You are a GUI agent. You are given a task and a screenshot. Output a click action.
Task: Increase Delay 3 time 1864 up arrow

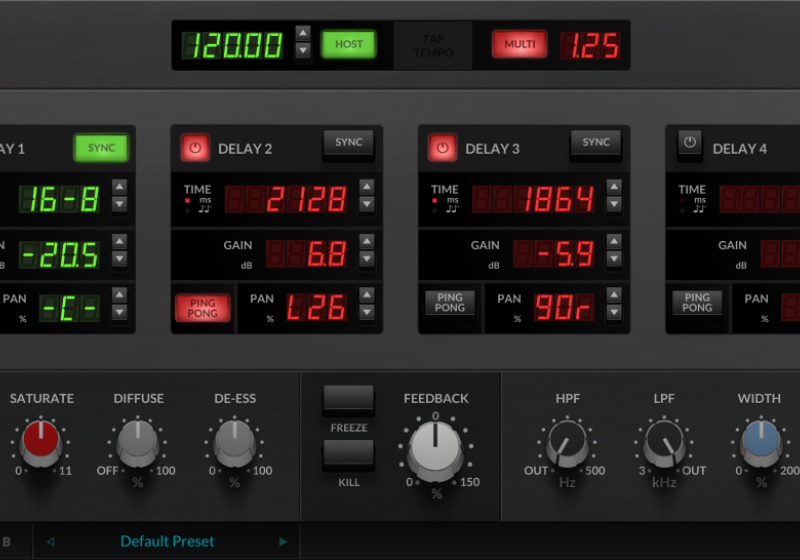(x=614, y=187)
